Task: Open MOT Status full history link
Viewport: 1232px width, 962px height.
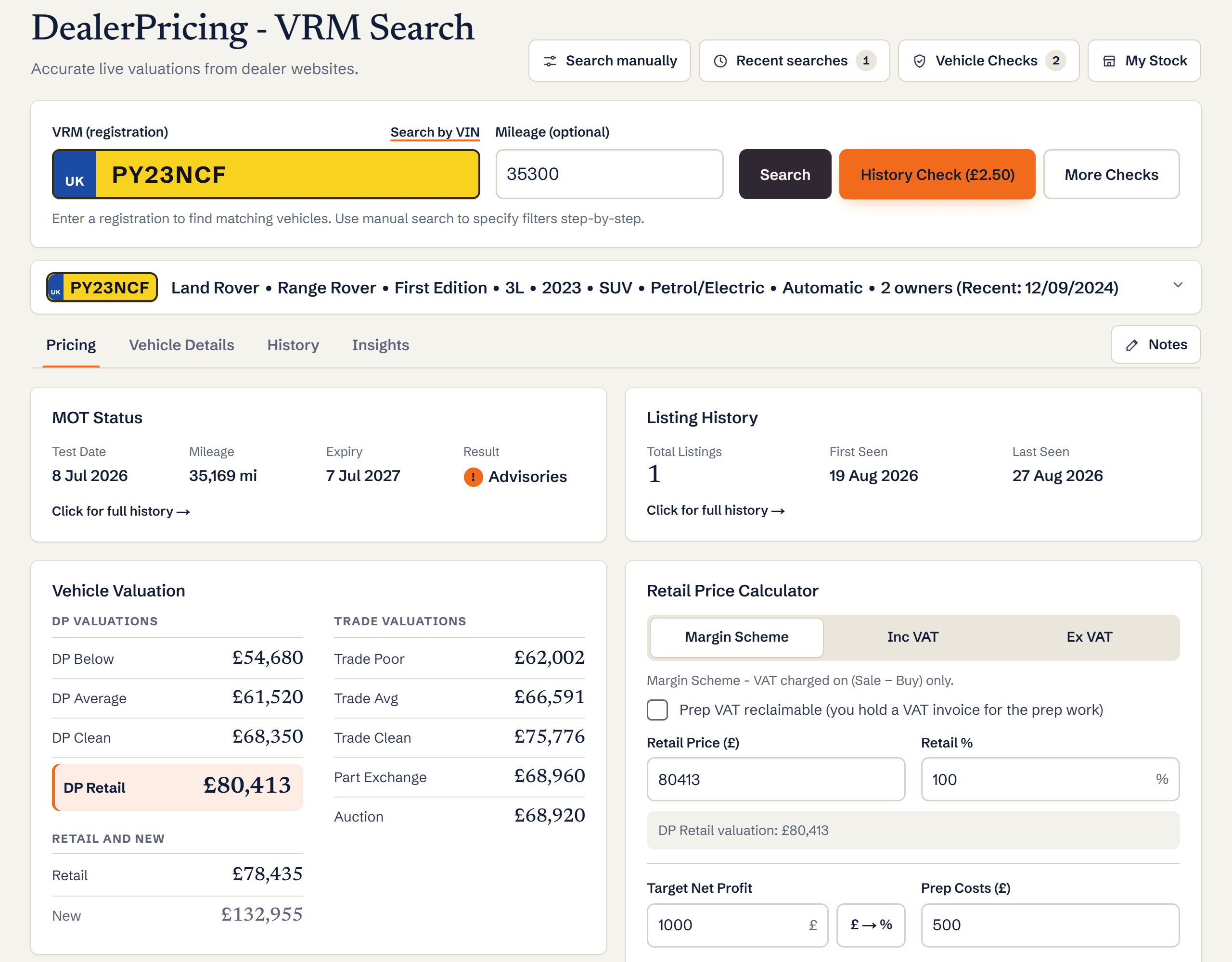Action: (x=121, y=511)
